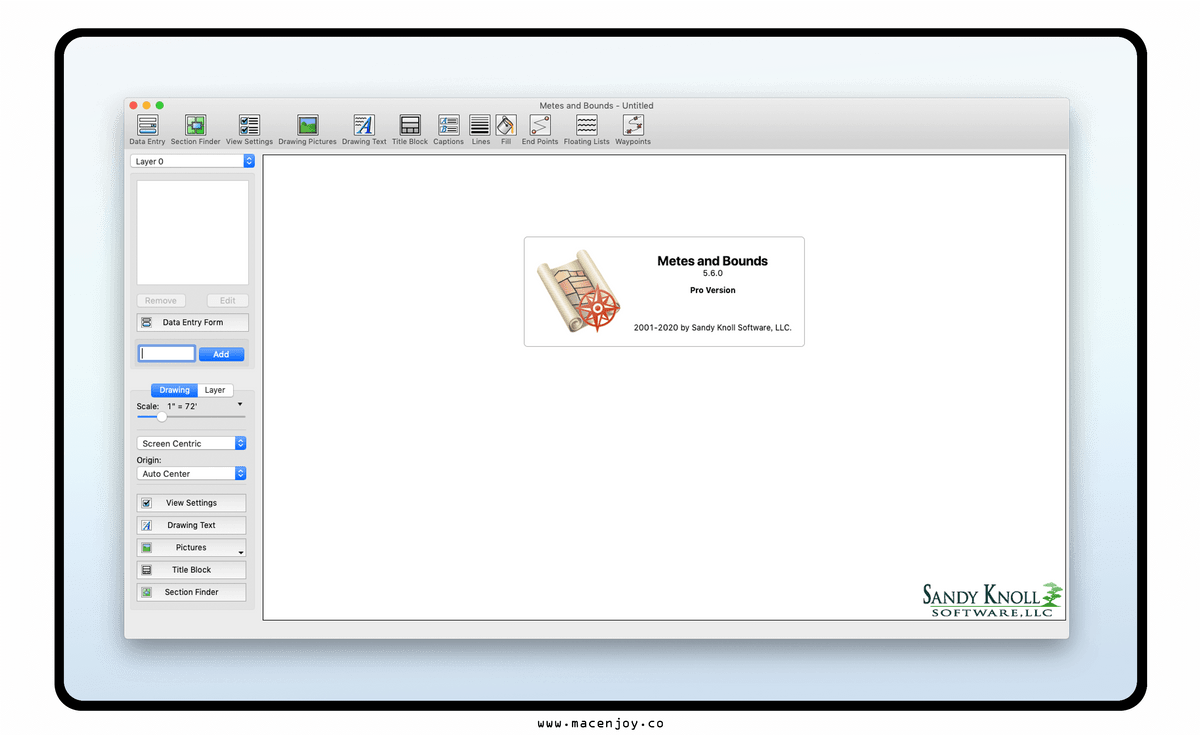The height and width of the screenshot is (735, 1200).
Task: Click the Edit button
Action: (228, 300)
